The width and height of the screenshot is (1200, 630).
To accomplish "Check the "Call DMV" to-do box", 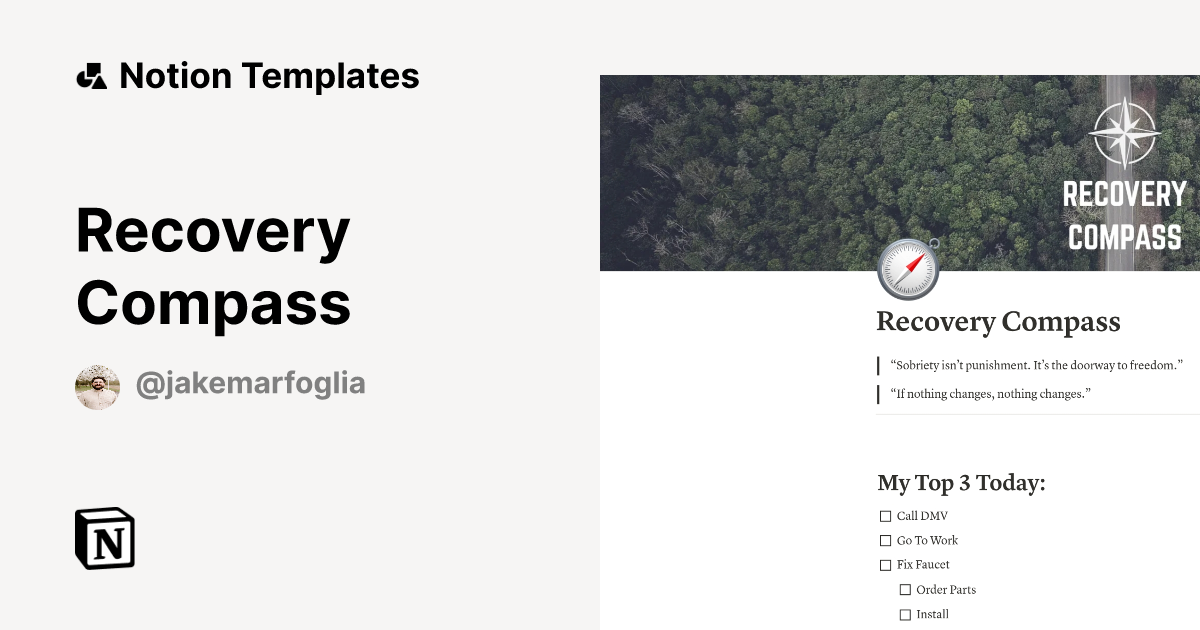I will [885, 515].
